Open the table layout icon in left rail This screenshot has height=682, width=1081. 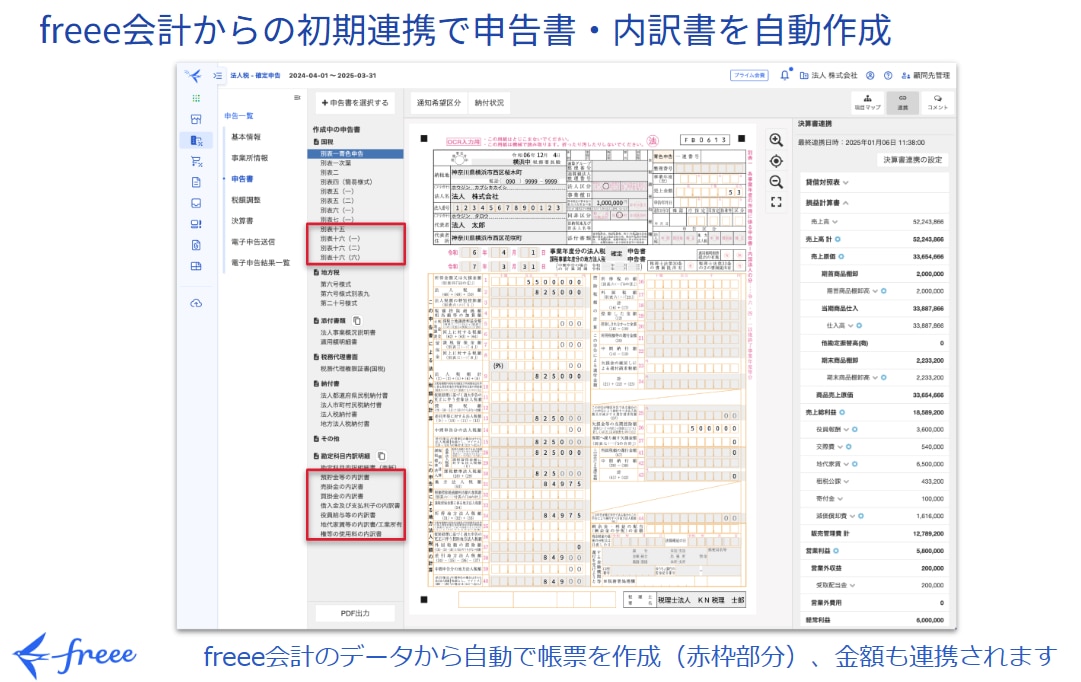[196, 266]
